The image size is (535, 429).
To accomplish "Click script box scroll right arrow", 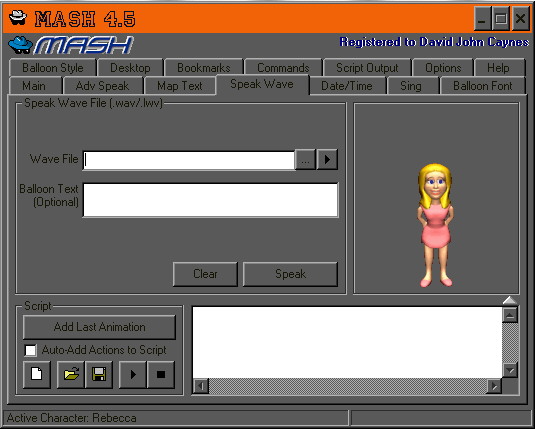I will click(x=494, y=386).
